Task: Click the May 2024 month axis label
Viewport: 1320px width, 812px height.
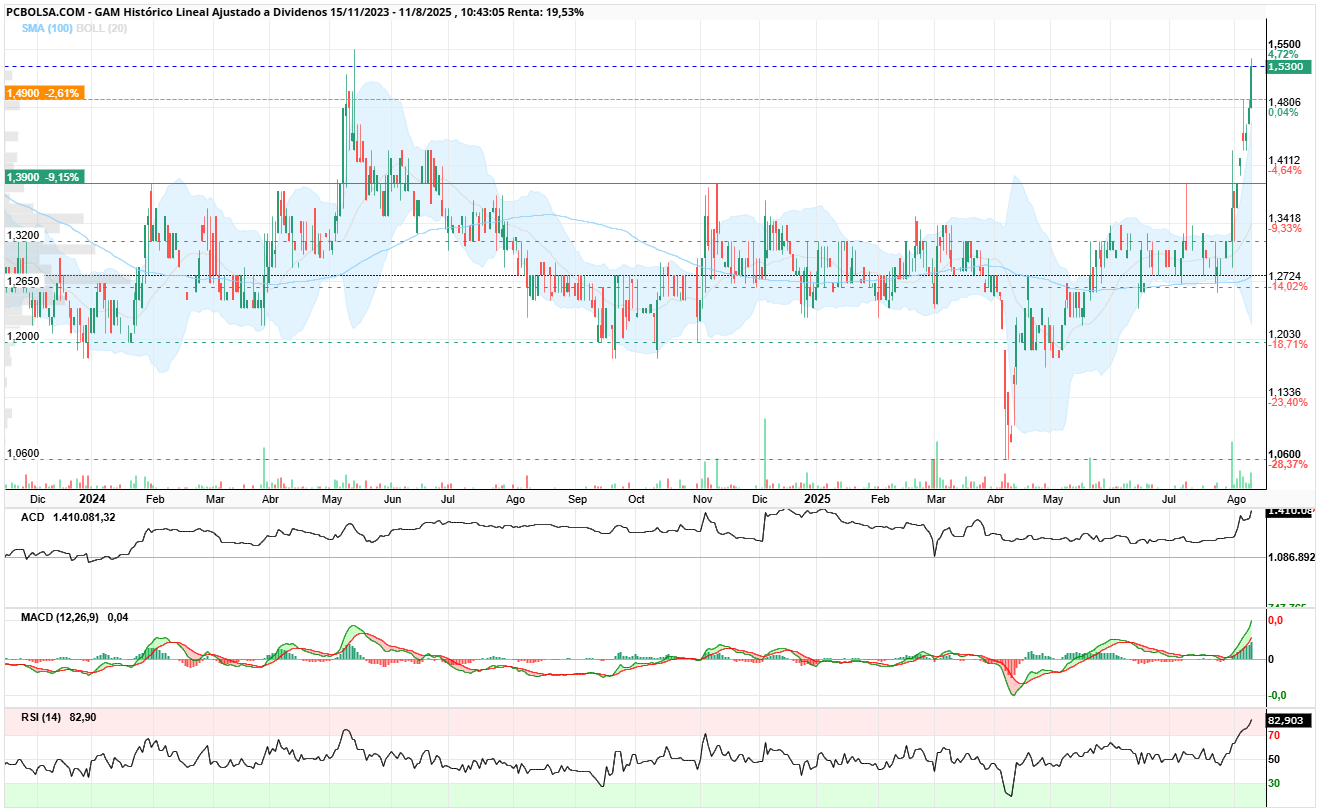Action: [333, 498]
